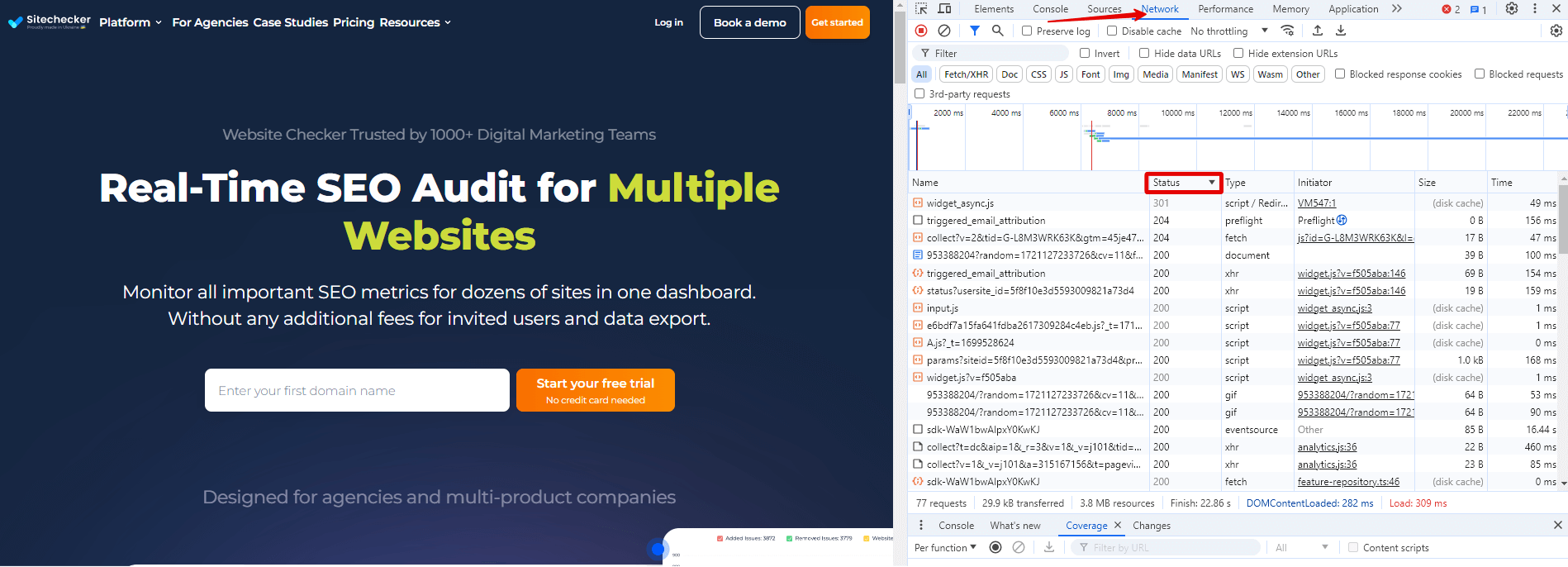Export coverage data download icon

[1049, 547]
